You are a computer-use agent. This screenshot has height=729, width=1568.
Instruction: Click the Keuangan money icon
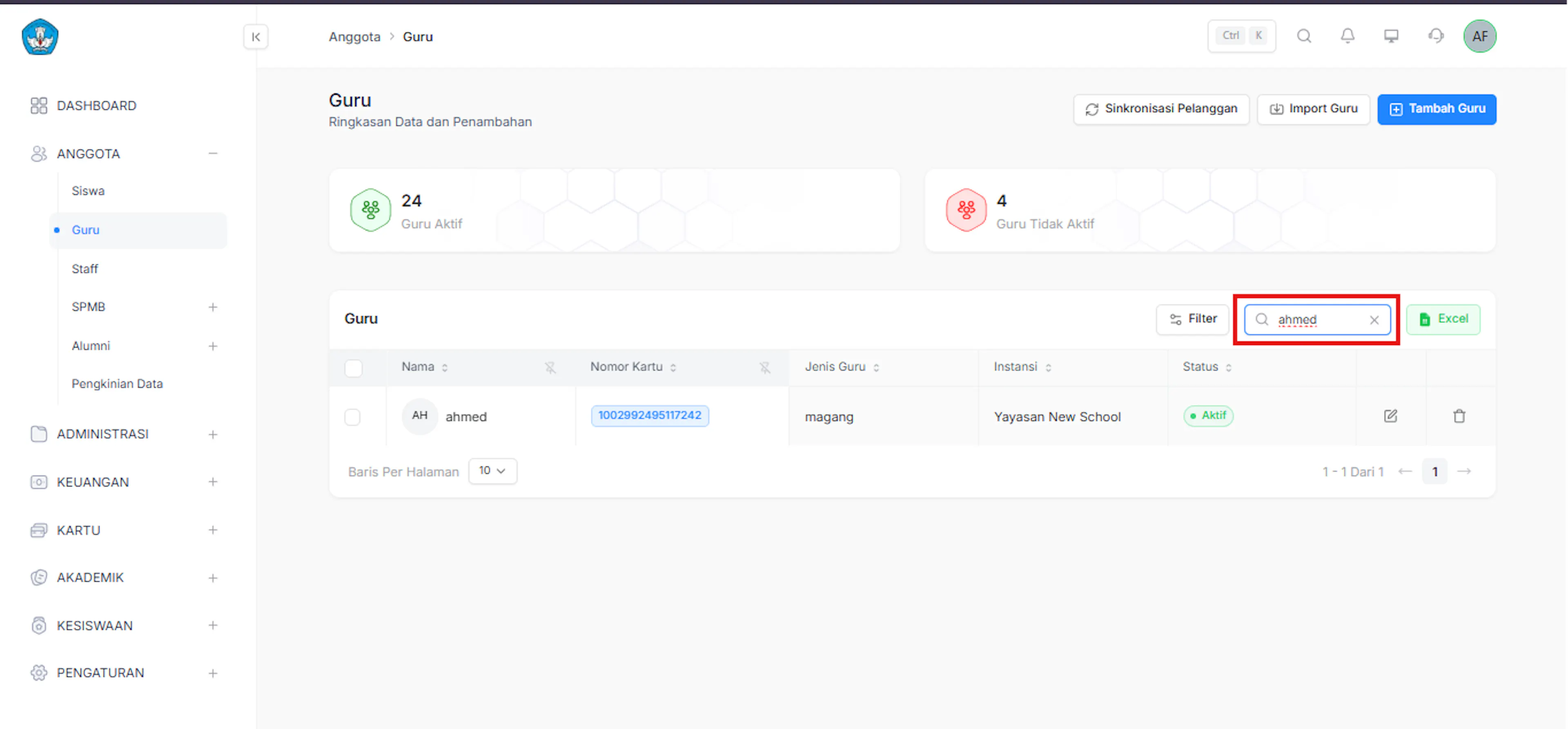point(39,482)
